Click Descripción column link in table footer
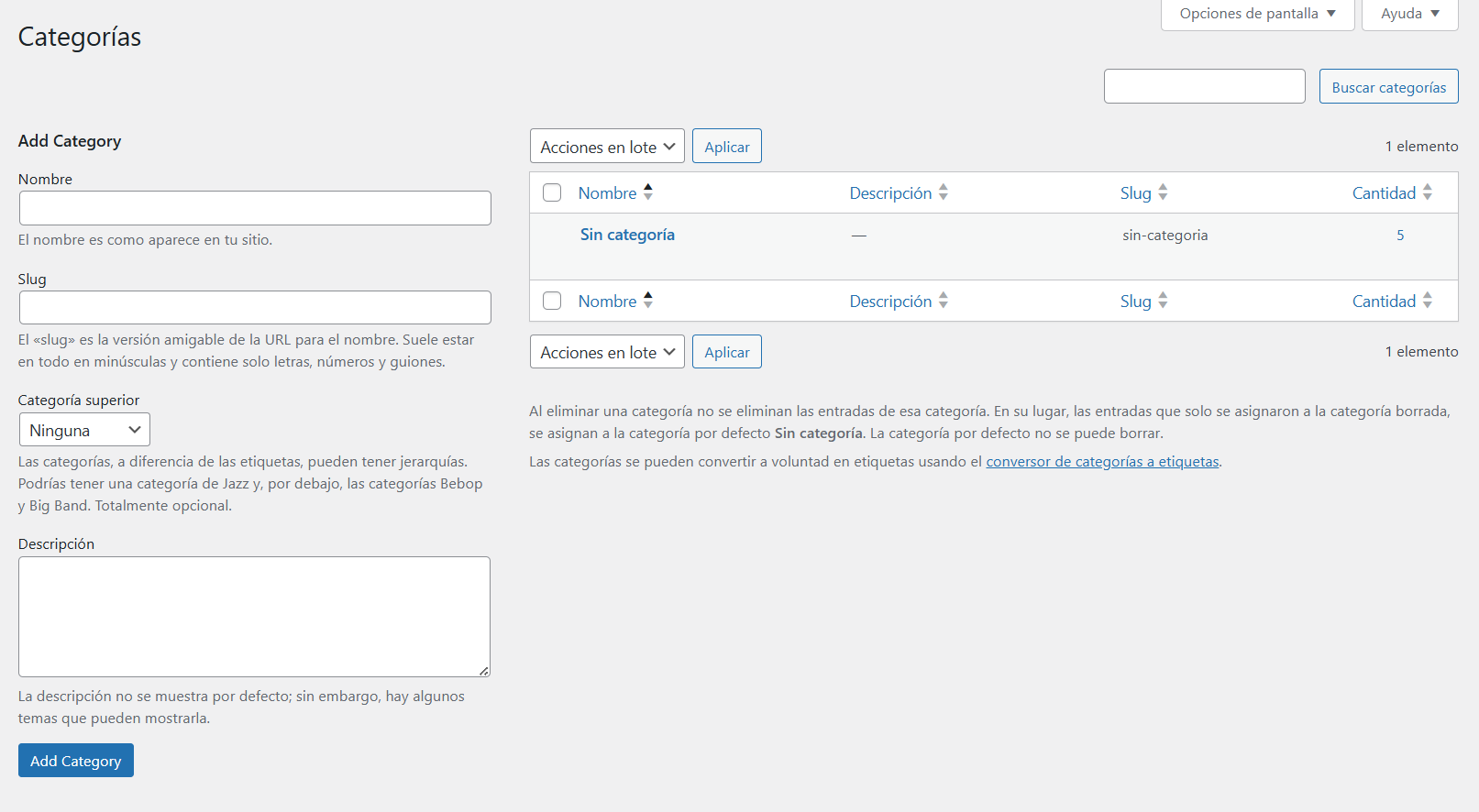 [890, 302]
